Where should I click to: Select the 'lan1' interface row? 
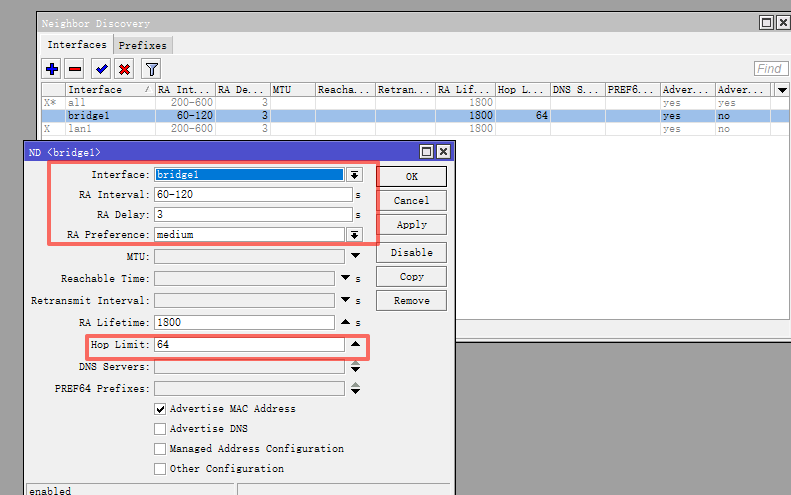[415, 129]
